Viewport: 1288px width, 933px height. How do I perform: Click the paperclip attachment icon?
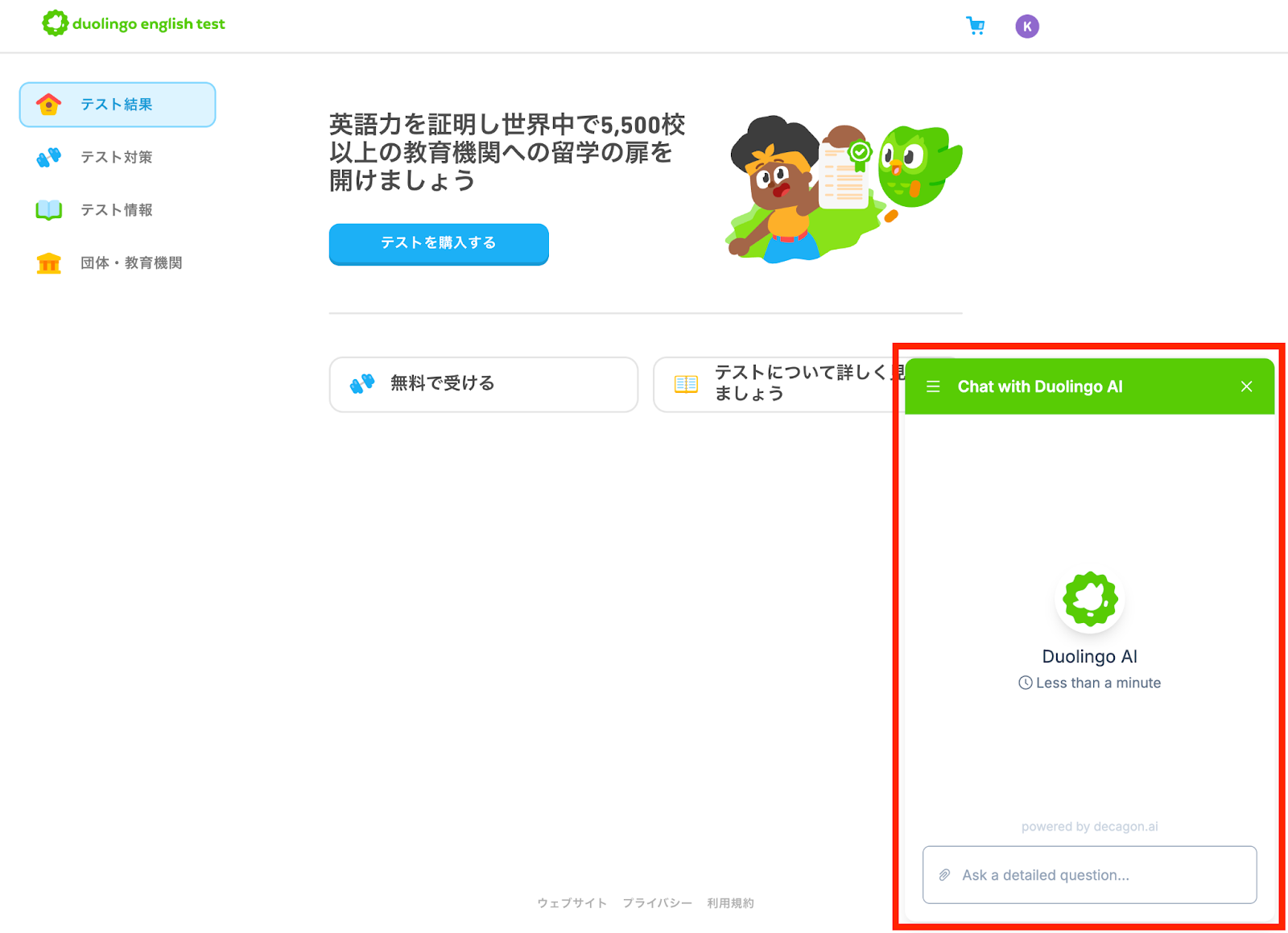tap(945, 875)
